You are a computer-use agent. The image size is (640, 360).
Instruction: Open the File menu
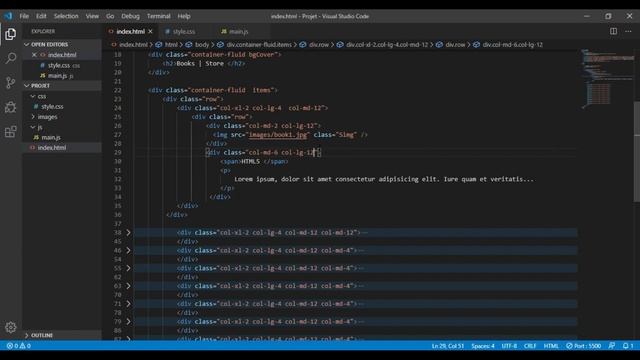coord(24,16)
